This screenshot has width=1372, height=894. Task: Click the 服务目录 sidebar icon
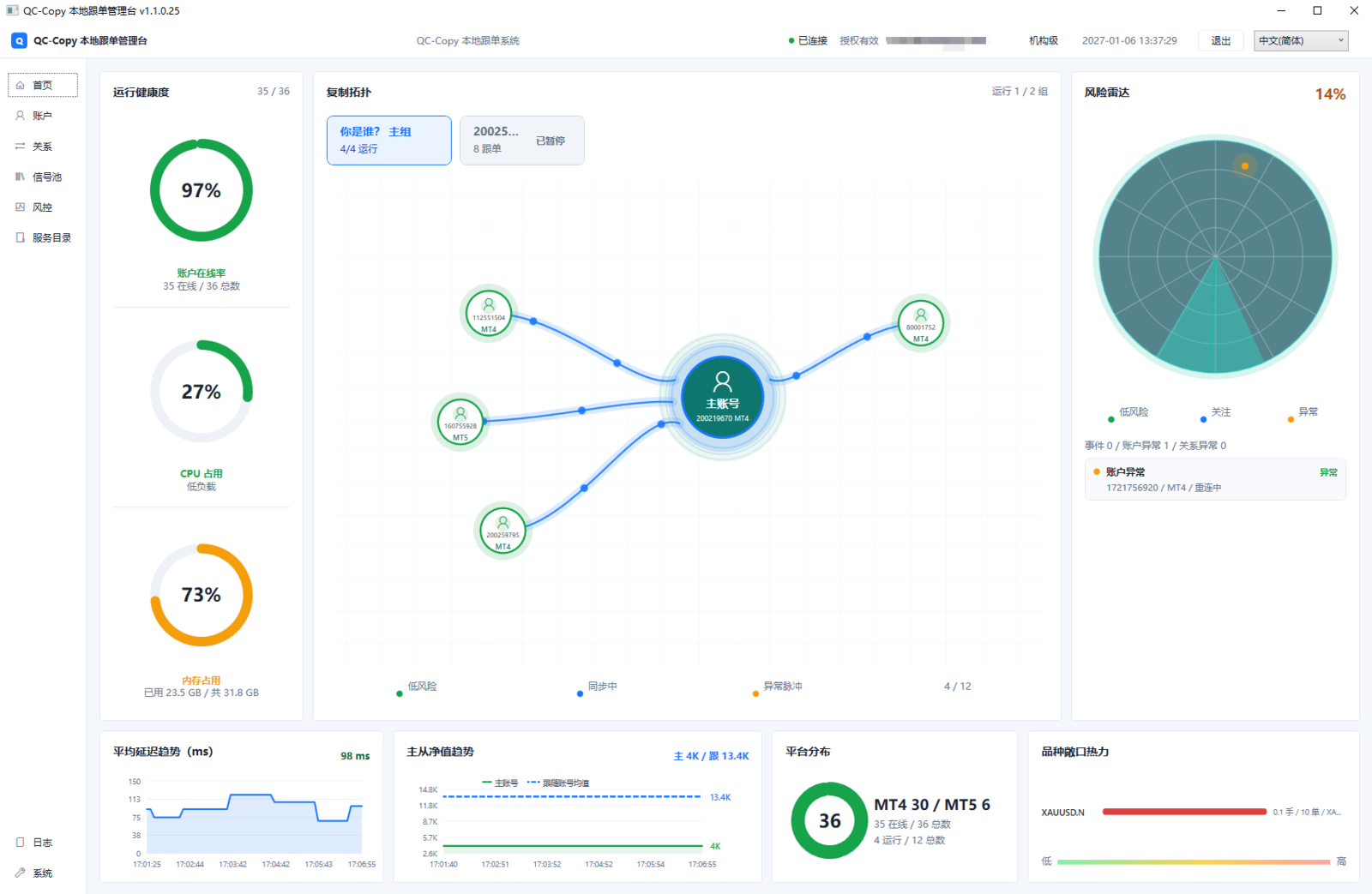20,237
